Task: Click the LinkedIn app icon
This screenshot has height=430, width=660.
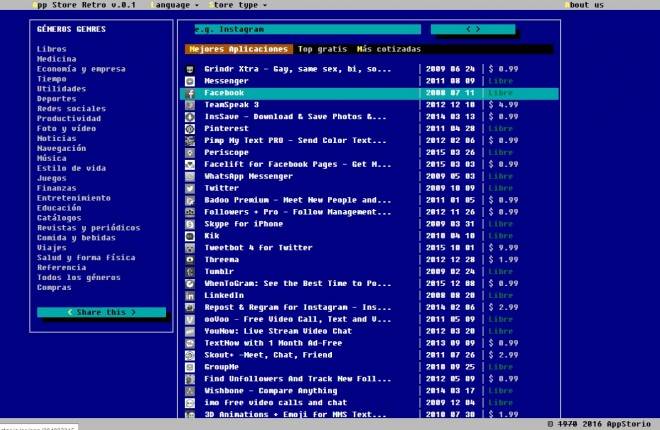Action: 190,296
